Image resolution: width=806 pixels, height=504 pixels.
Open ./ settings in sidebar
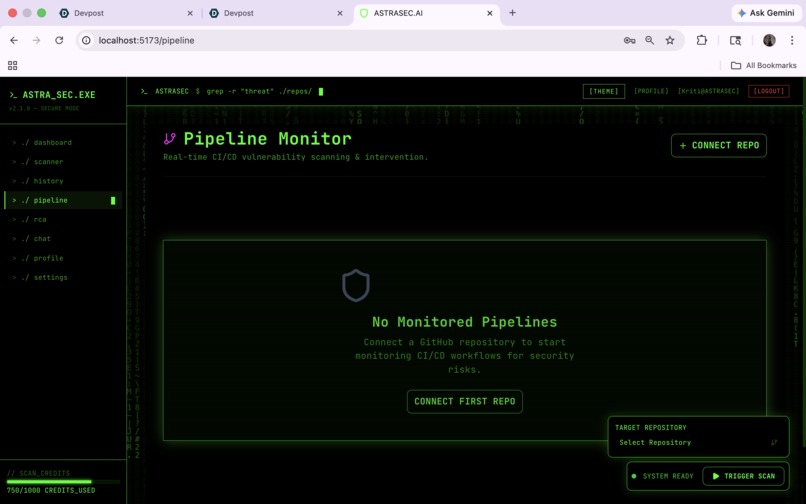pos(63,277)
